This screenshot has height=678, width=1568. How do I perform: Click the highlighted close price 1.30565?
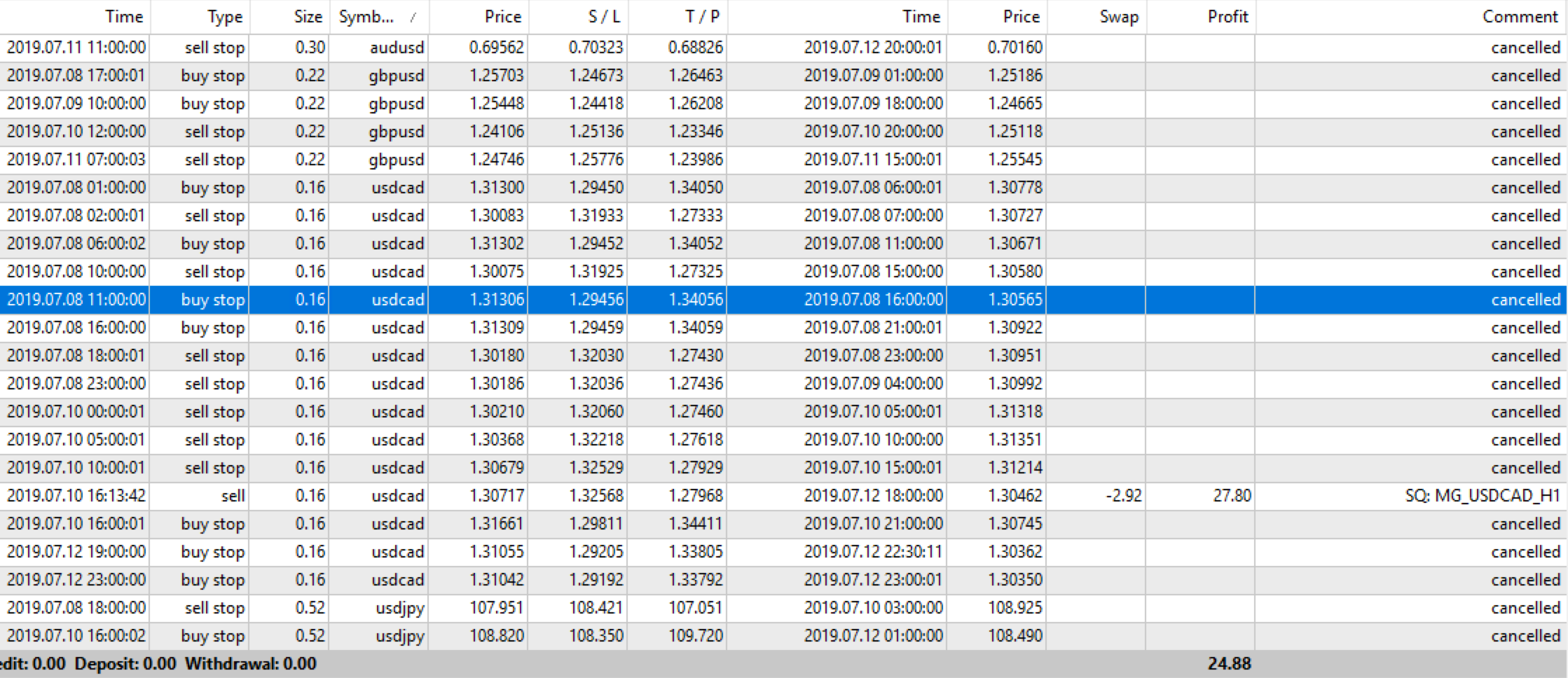[1015, 300]
